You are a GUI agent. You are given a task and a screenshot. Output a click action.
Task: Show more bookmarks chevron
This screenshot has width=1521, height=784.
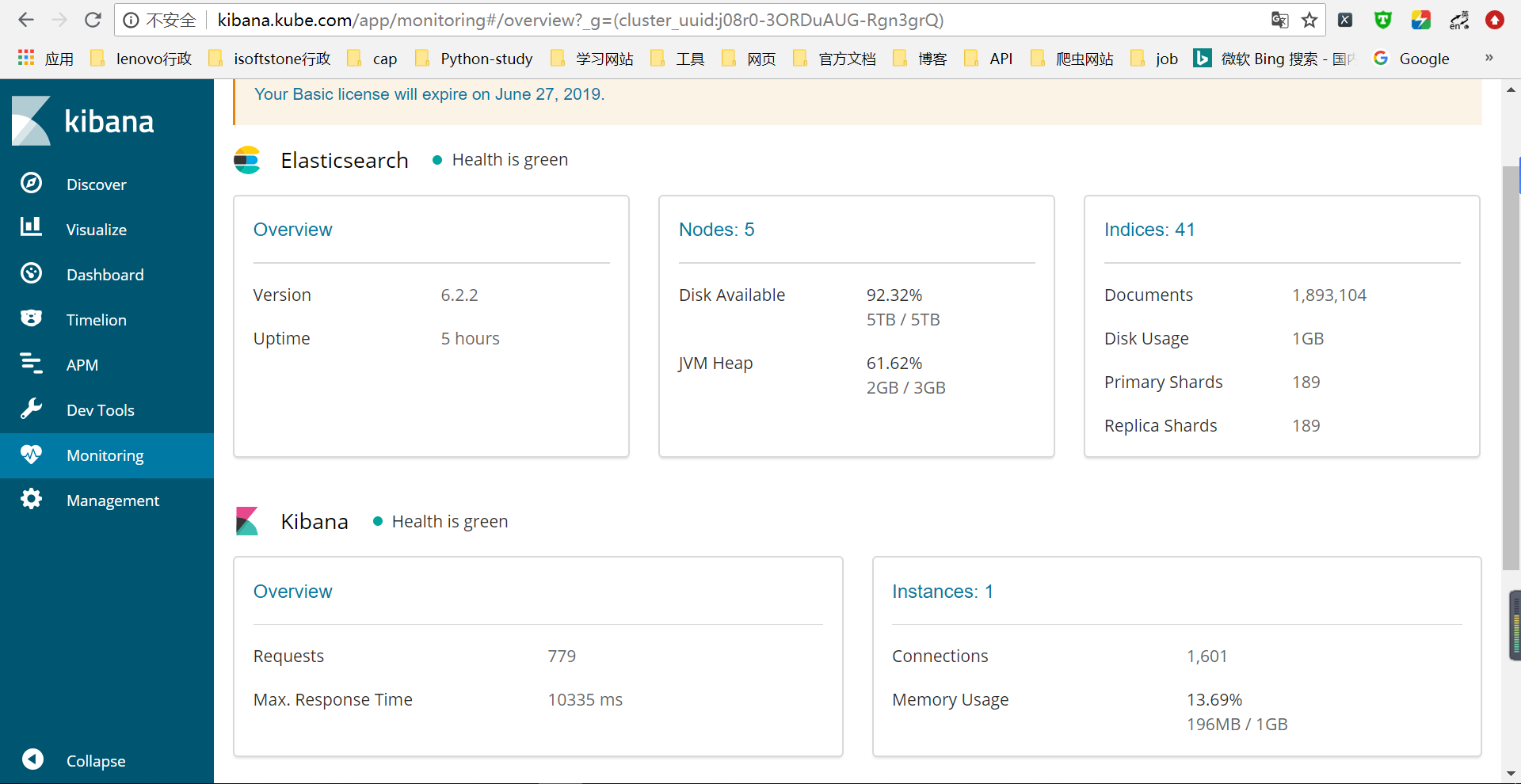pyautogui.click(x=1489, y=58)
